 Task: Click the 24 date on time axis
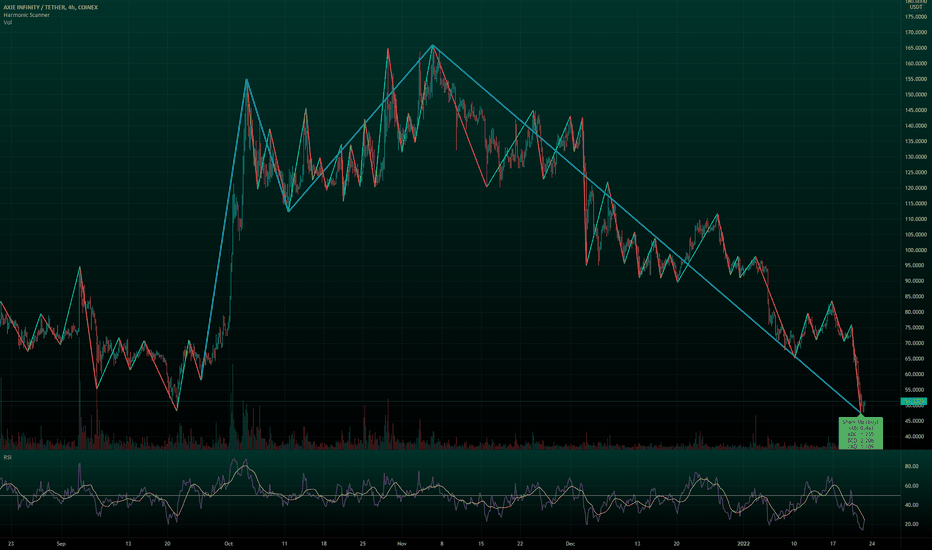point(871,543)
